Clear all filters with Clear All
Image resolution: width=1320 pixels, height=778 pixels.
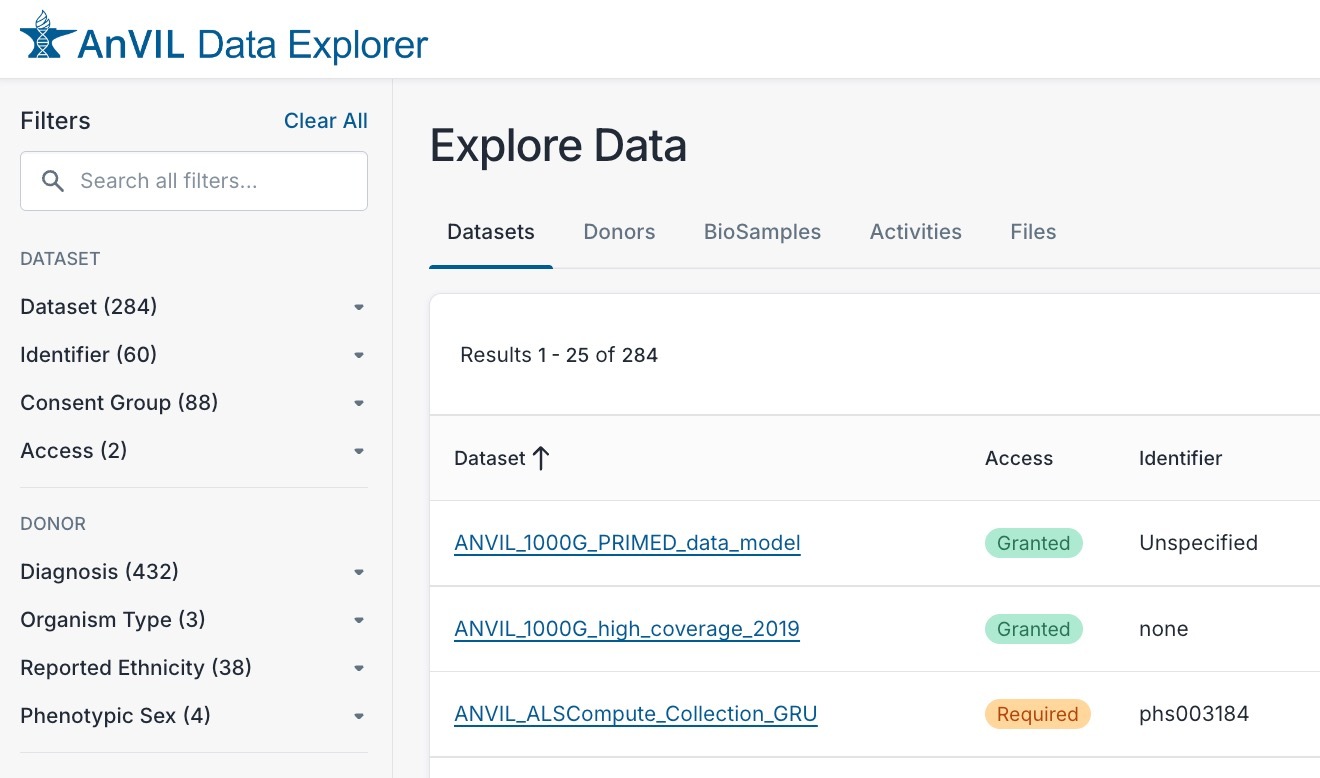[x=325, y=121]
